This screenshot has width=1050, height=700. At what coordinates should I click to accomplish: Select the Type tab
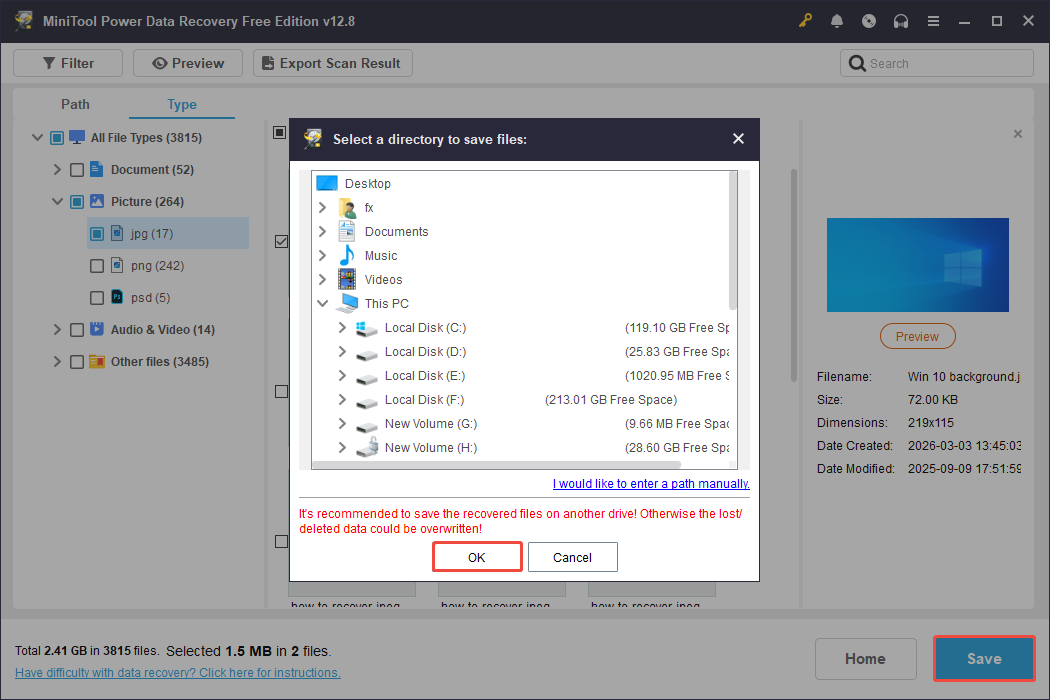pyautogui.click(x=181, y=104)
